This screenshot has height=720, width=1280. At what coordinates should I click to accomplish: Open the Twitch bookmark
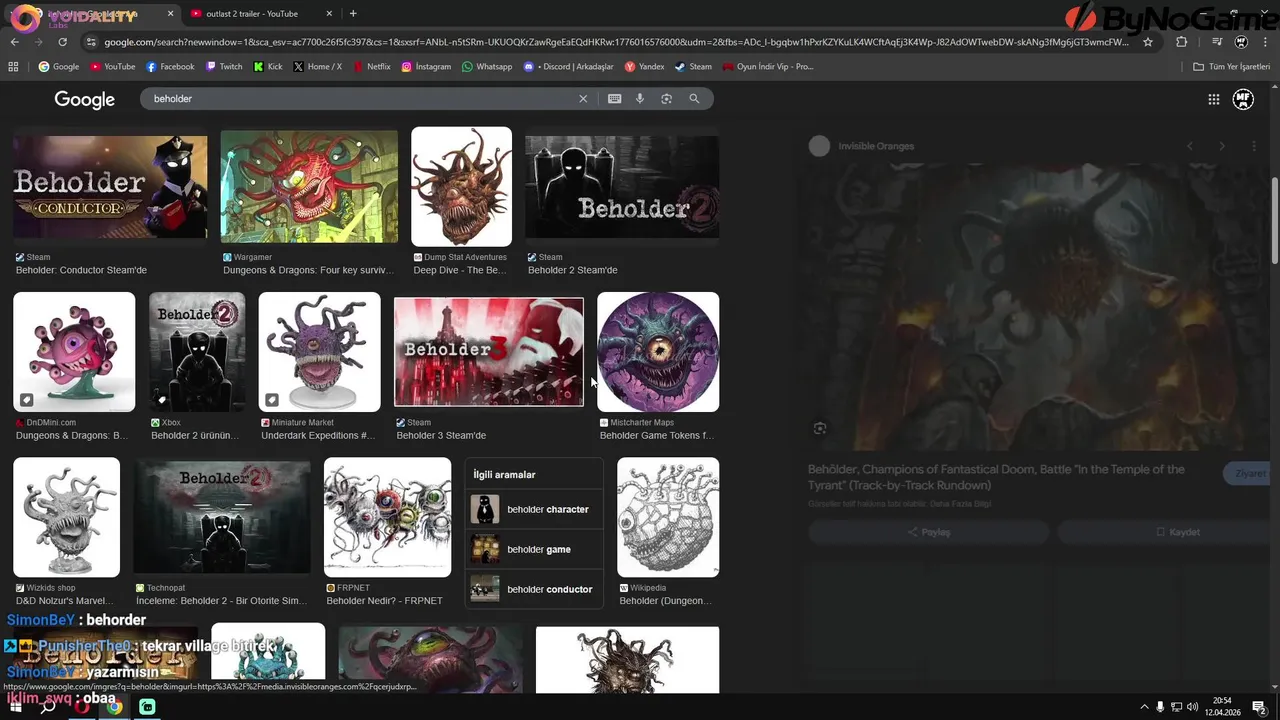(224, 66)
